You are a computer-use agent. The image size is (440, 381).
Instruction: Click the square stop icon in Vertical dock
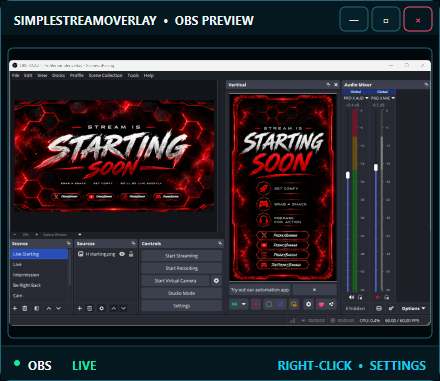[x=269, y=304]
